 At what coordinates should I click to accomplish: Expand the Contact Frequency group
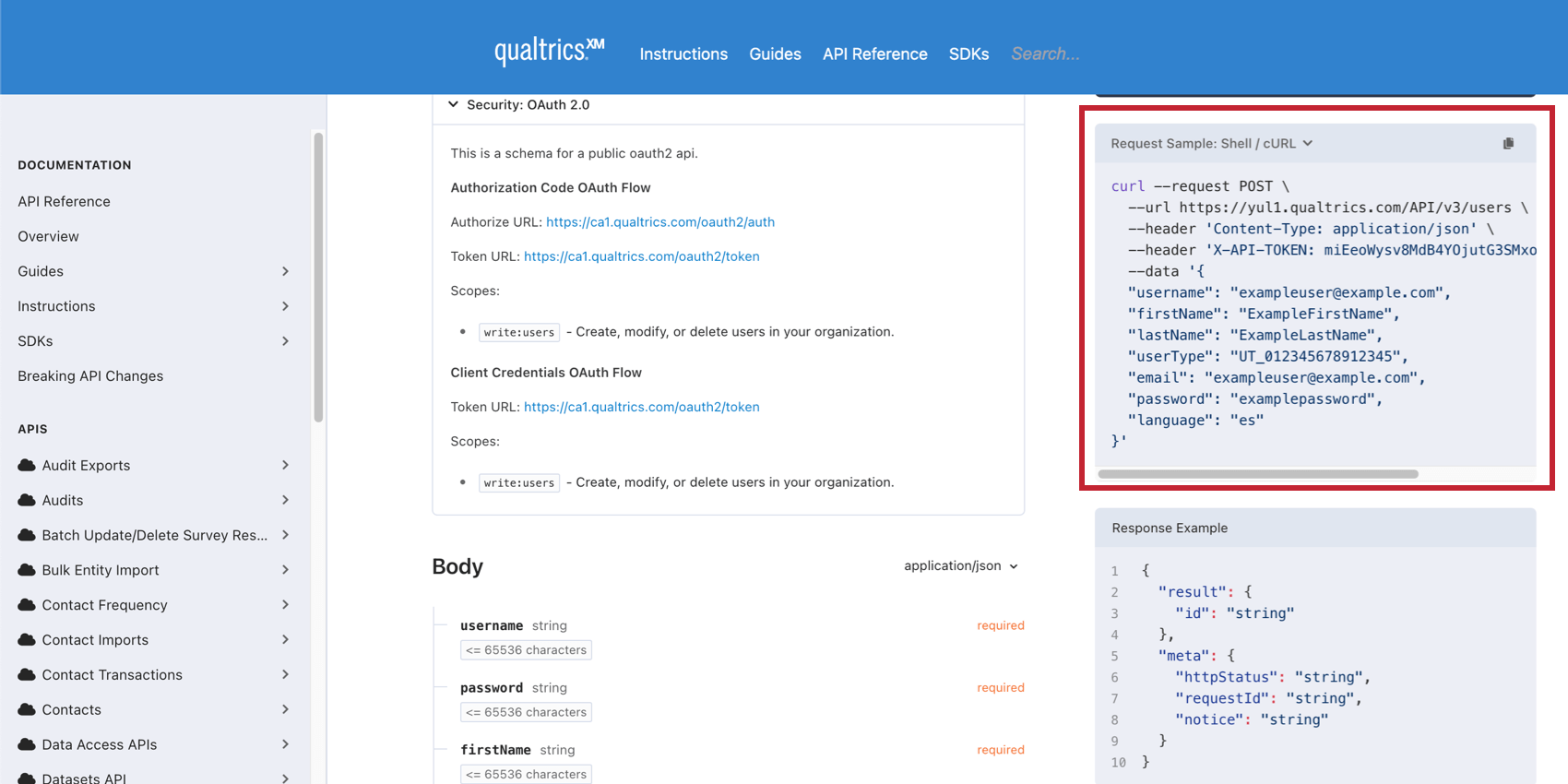(285, 605)
